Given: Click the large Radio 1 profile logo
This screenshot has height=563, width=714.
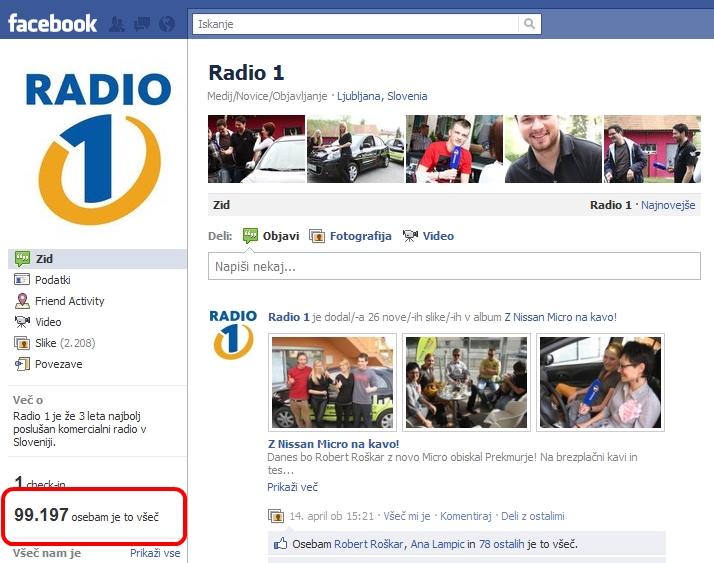Looking at the screenshot, I should coord(98,148).
